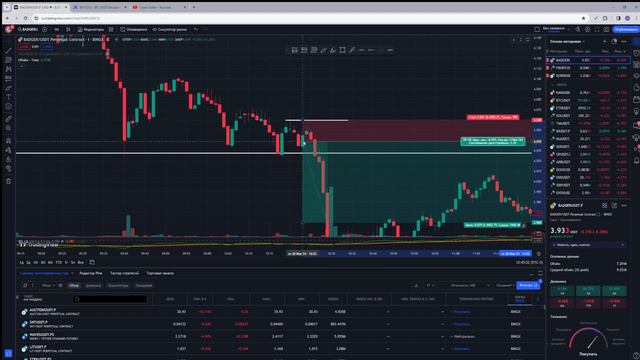Open the emoji icons drawing tool

pyautogui.click(x=9, y=107)
